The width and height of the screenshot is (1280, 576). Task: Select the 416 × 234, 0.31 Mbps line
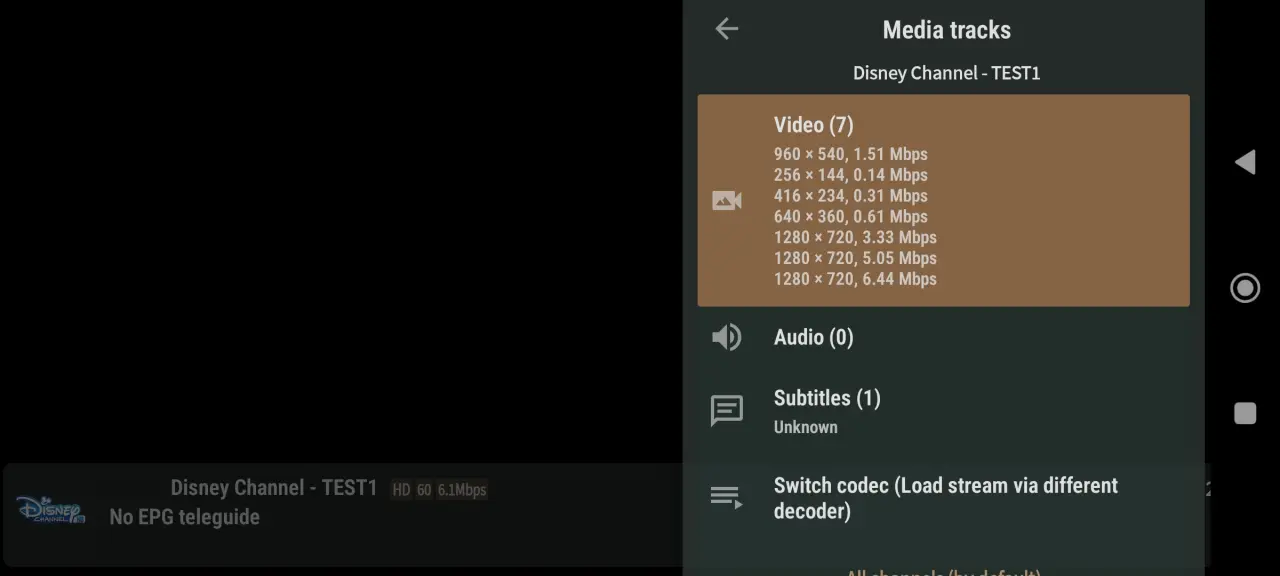[850, 196]
